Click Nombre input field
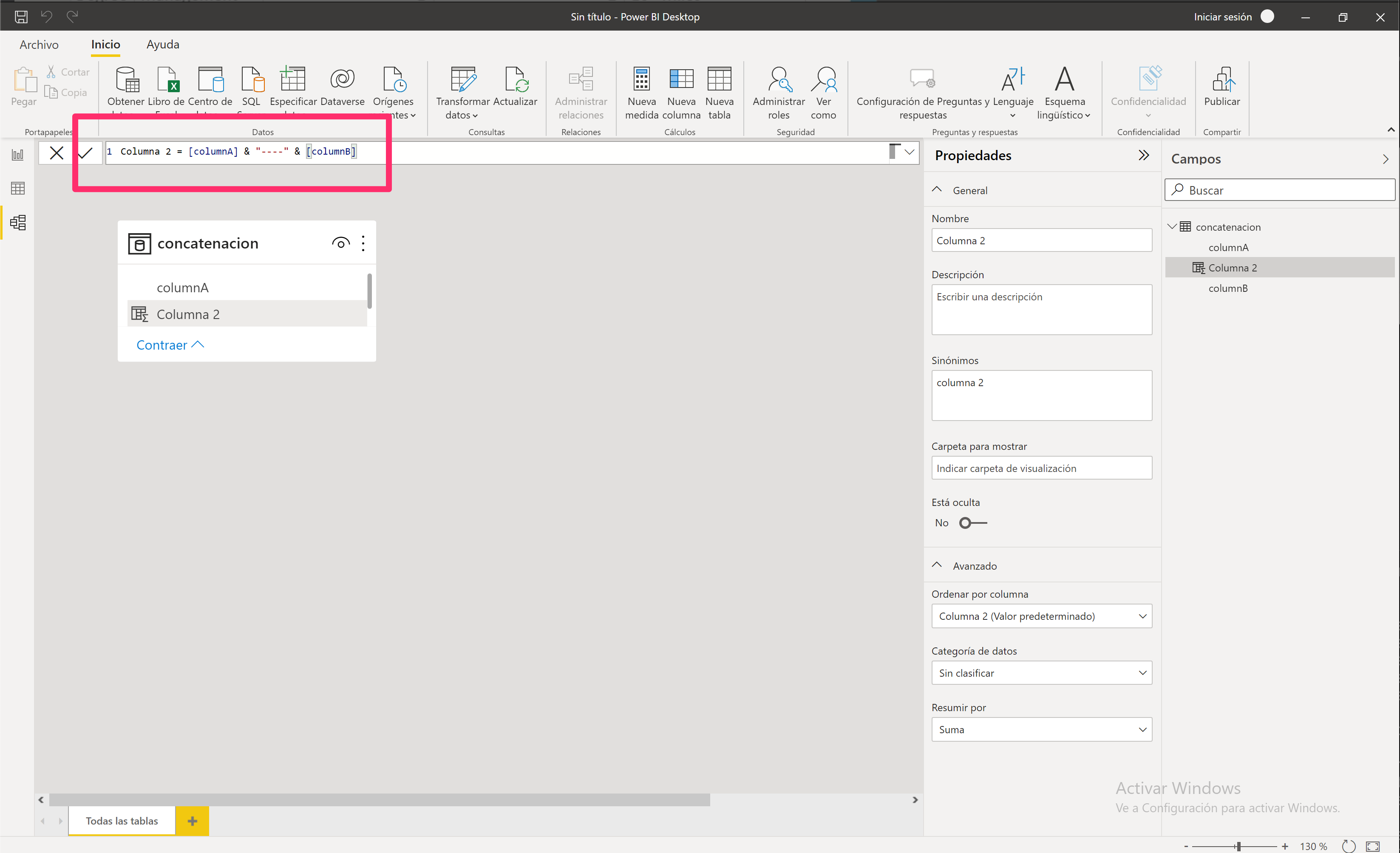 coord(1041,240)
